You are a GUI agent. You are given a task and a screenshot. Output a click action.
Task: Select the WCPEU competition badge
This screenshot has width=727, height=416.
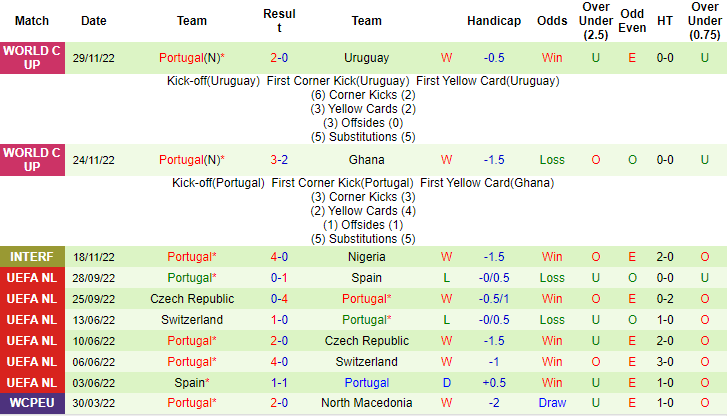(x=32, y=403)
